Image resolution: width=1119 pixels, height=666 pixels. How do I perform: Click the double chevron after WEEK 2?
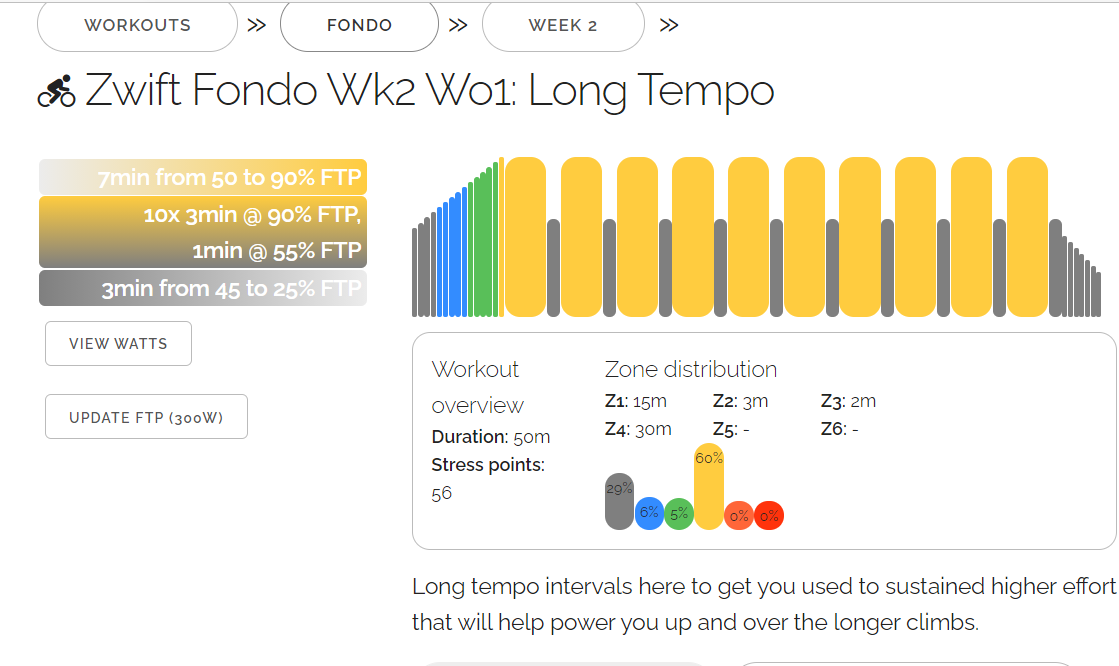coord(669,25)
